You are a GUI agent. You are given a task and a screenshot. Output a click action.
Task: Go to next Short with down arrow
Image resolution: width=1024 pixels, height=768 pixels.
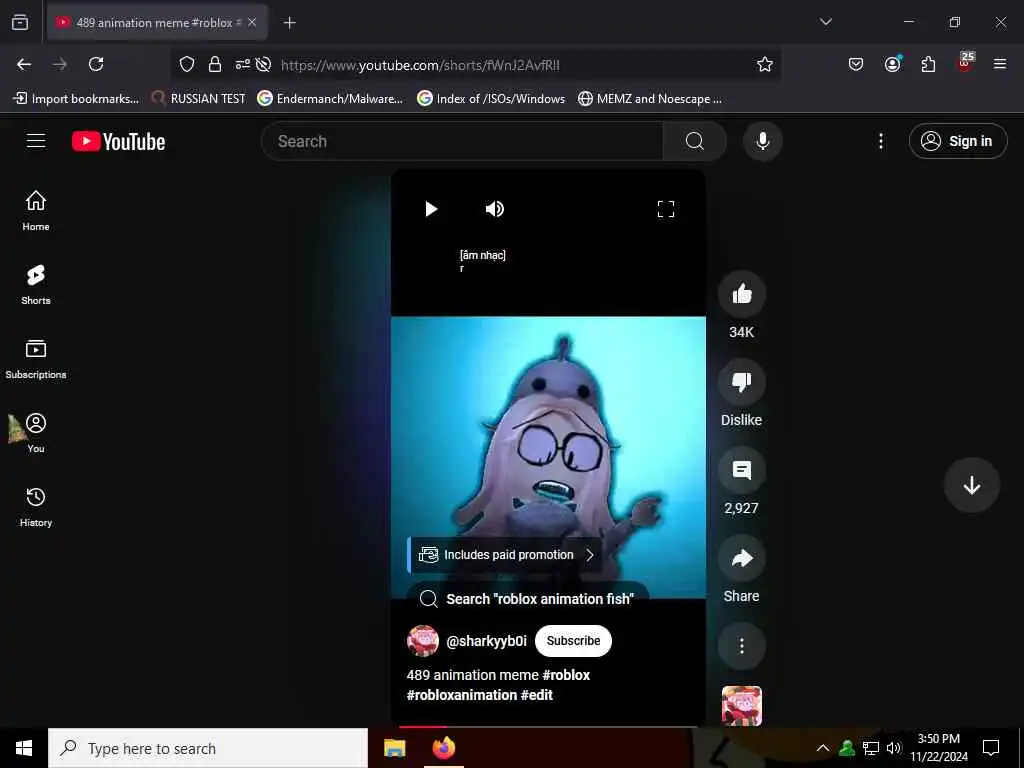(x=971, y=485)
